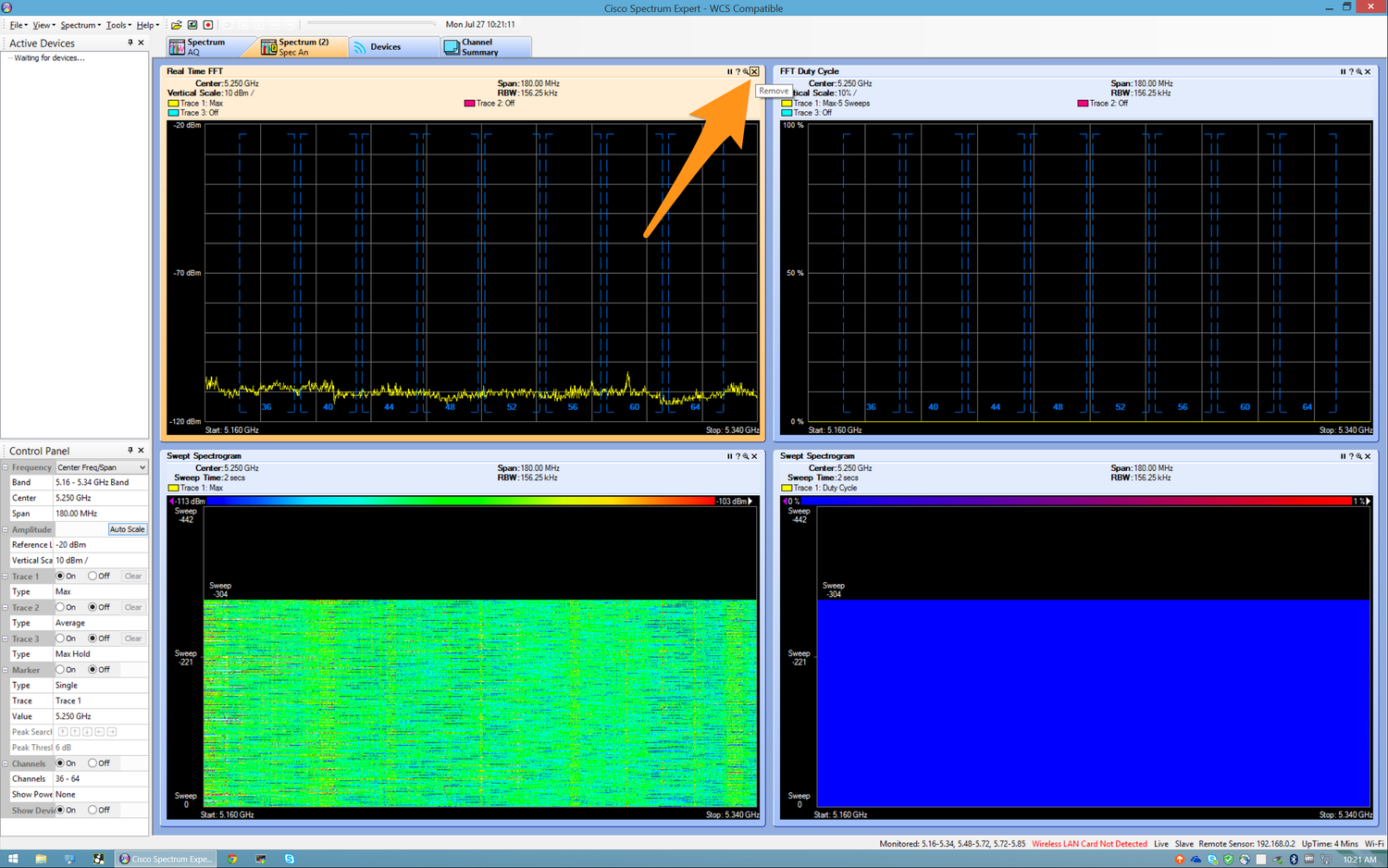1388x868 pixels.
Task: Open the Tools menu
Action: coord(118,25)
